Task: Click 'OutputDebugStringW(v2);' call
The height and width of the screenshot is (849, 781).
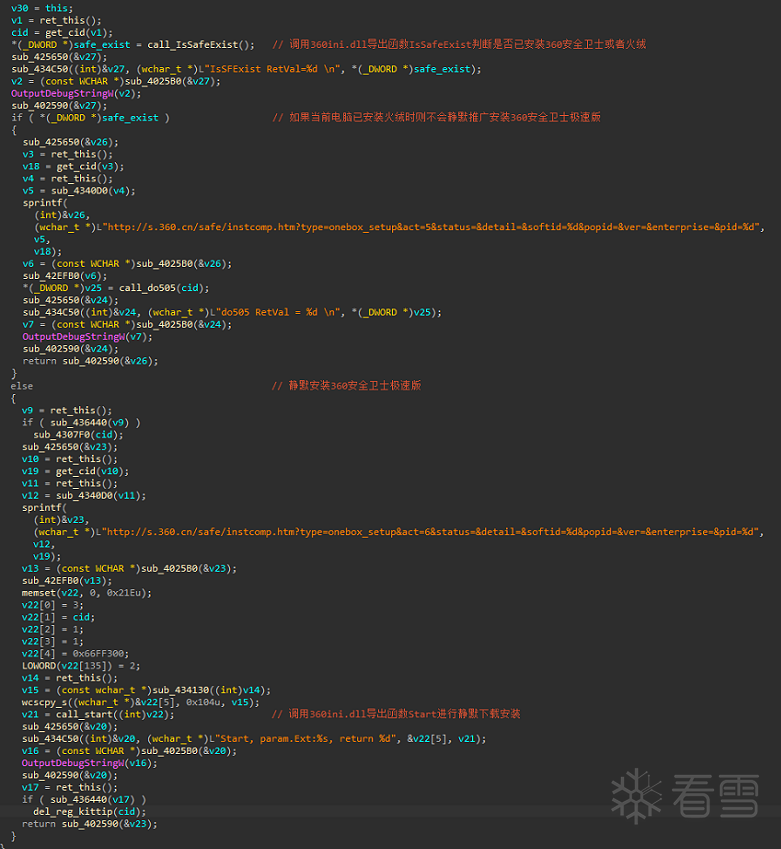Action: coord(76,94)
